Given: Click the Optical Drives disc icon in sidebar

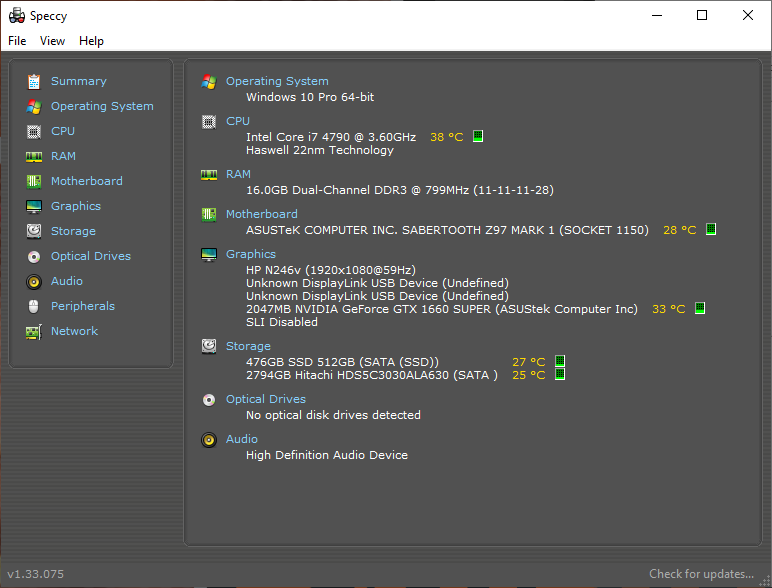Looking at the screenshot, I should [x=33, y=257].
